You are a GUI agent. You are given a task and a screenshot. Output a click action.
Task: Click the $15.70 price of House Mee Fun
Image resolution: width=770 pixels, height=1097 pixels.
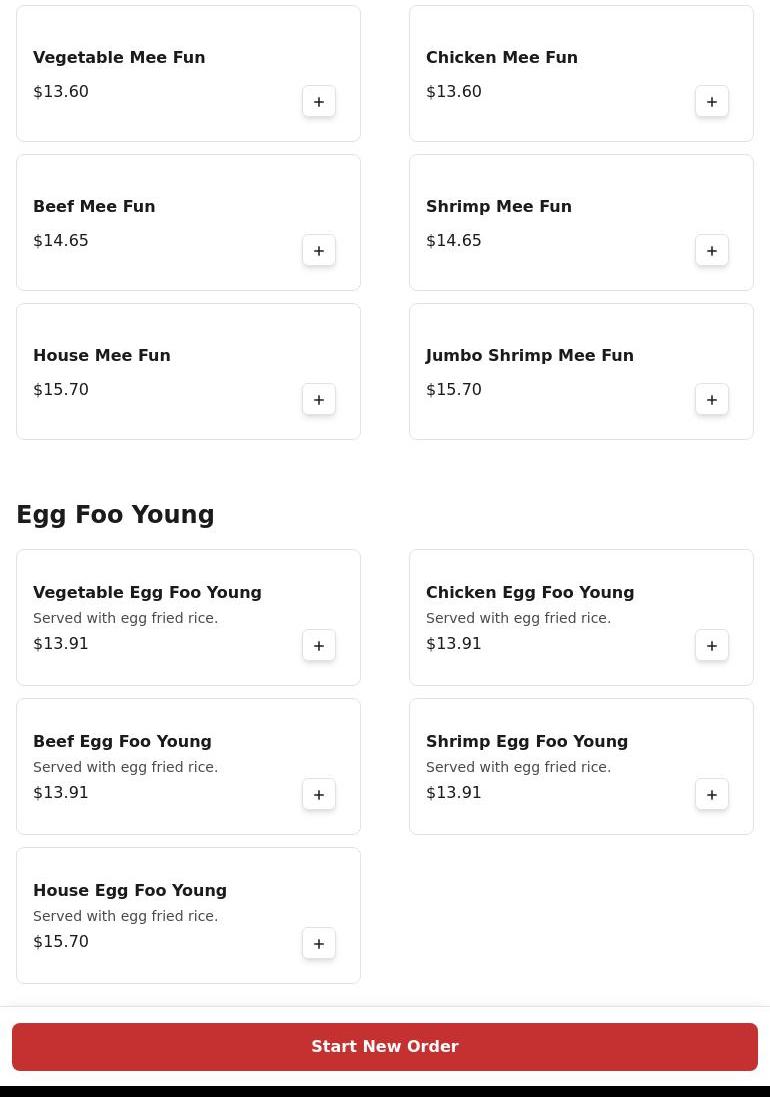pyautogui.click(x=61, y=390)
